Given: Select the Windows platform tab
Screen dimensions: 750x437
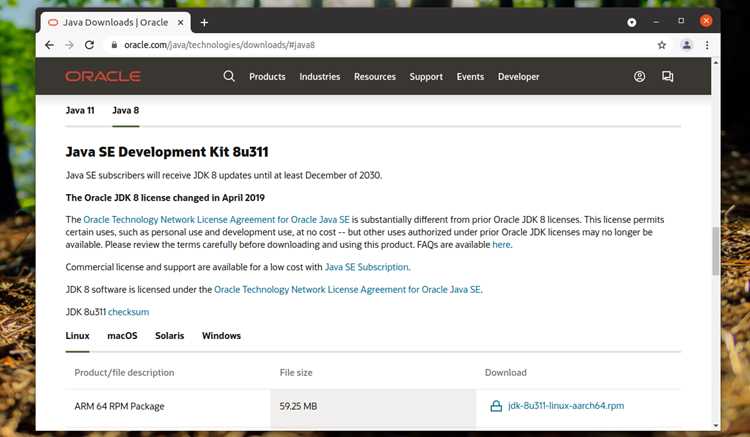Looking at the screenshot, I should click(221, 336).
